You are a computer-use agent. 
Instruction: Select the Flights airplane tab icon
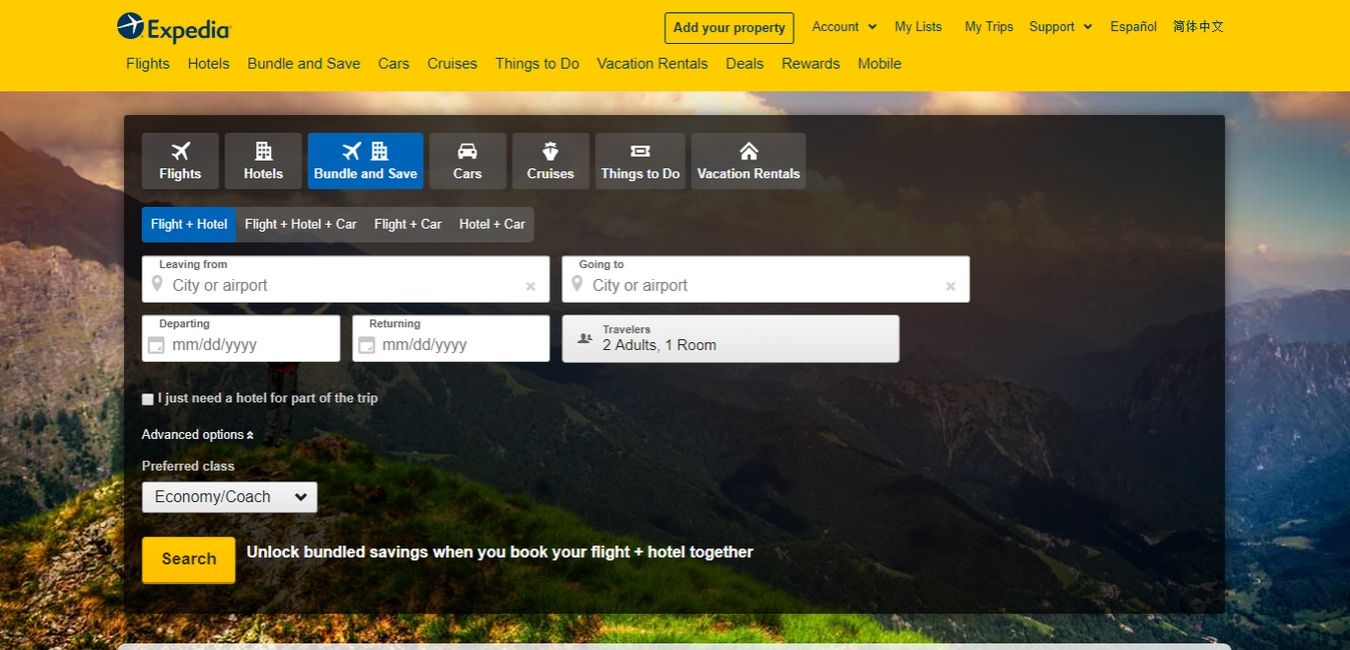coord(180,151)
